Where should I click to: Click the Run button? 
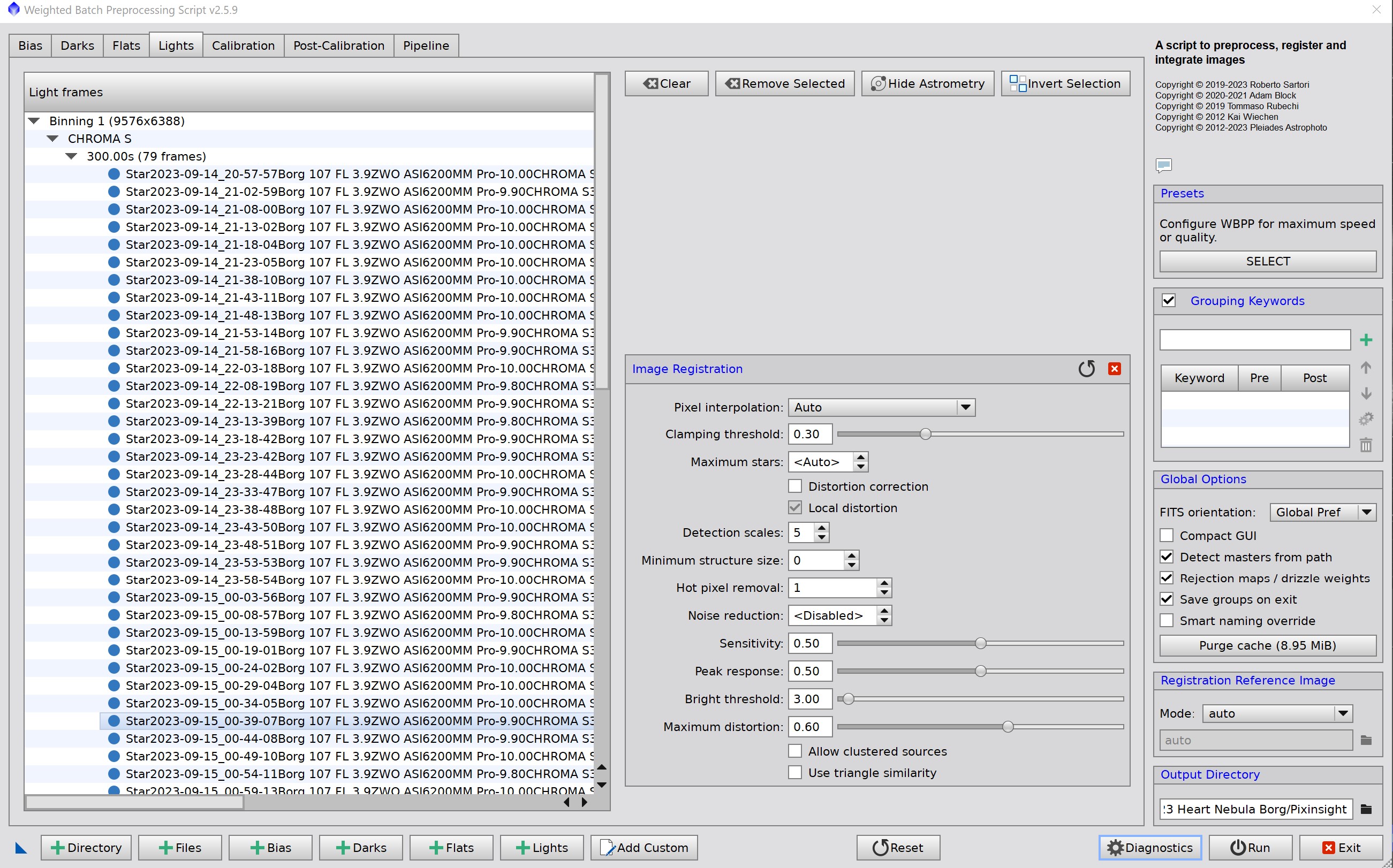1250,847
